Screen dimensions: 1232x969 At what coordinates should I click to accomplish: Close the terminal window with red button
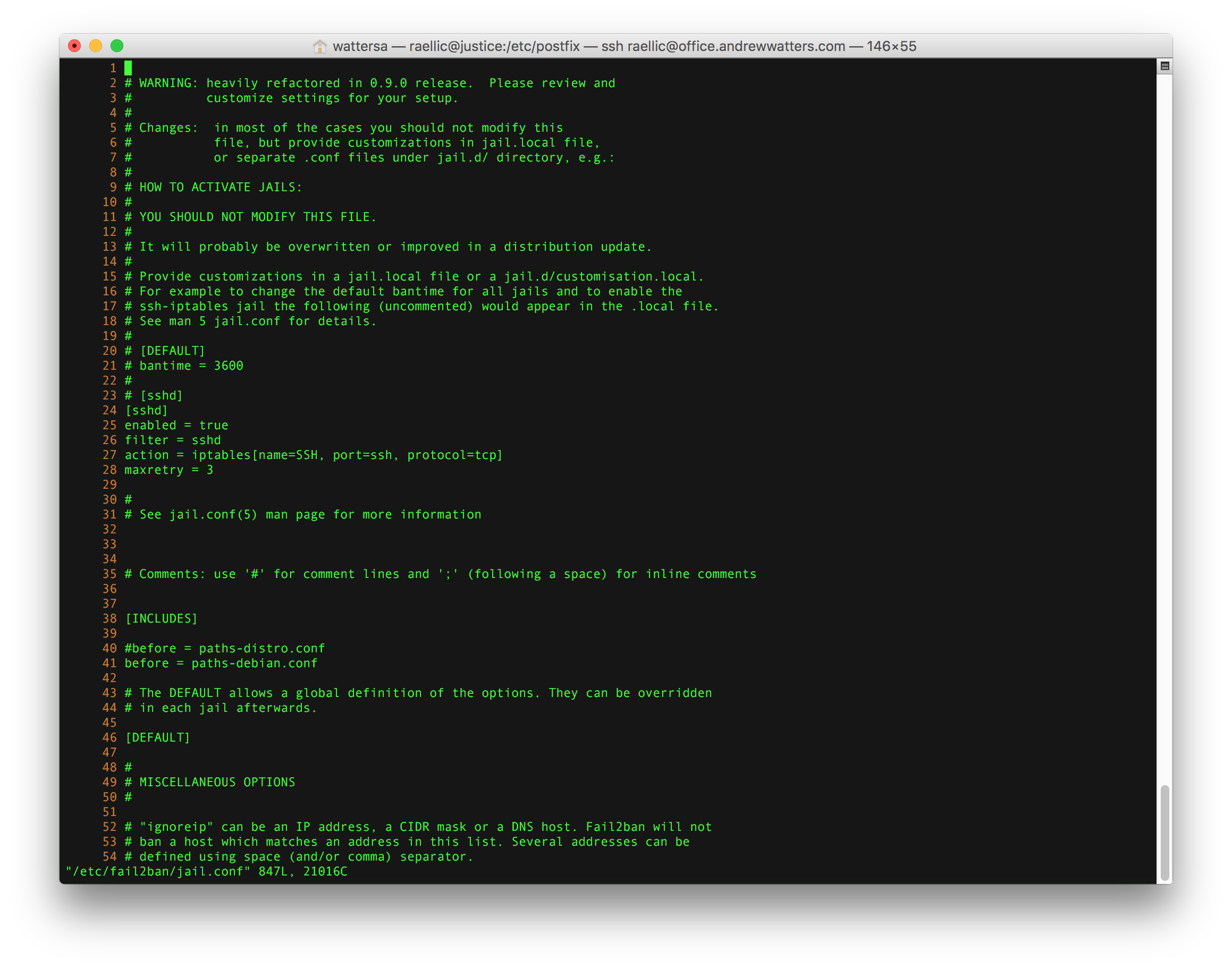pyautogui.click(x=74, y=46)
